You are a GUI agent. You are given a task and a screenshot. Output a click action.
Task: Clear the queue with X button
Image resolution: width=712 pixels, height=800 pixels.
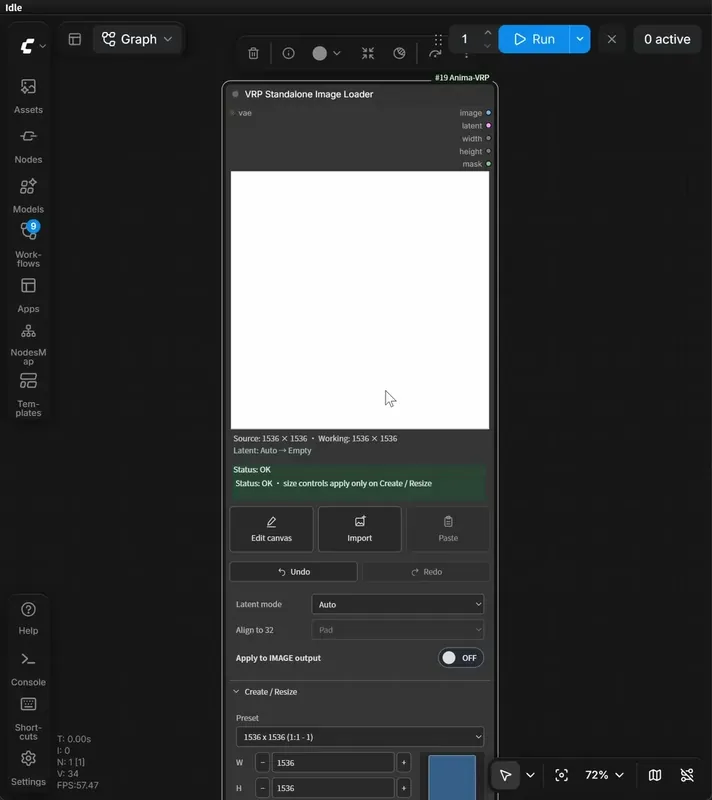pyautogui.click(x=612, y=39)
